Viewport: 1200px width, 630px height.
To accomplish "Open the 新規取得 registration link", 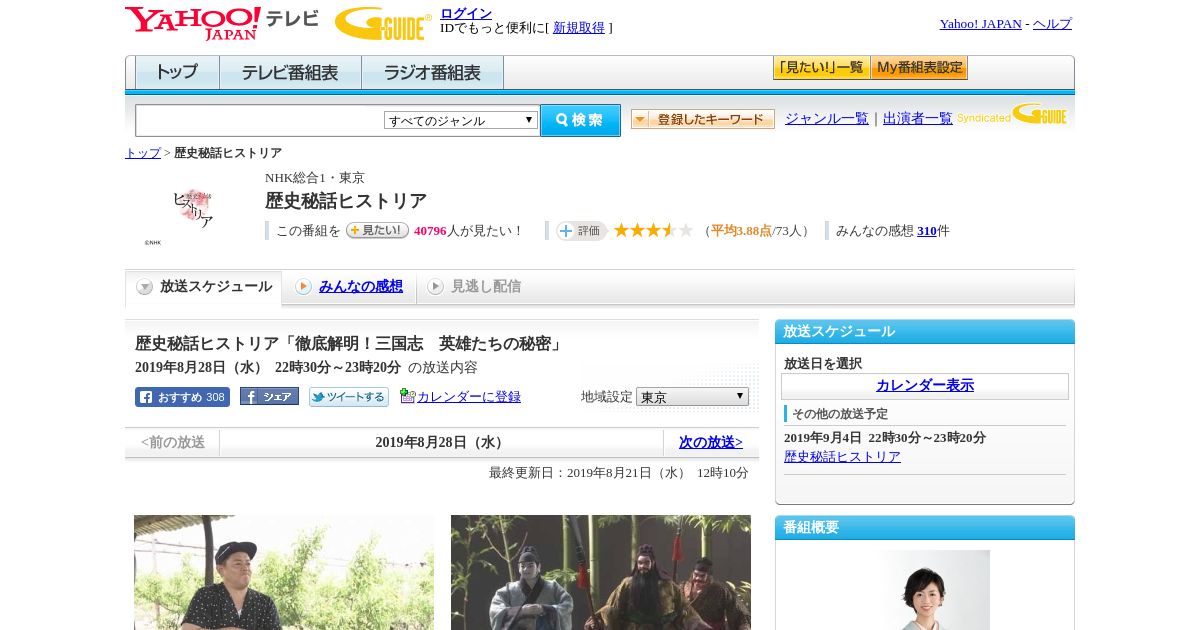I will [x=579, y=28].
